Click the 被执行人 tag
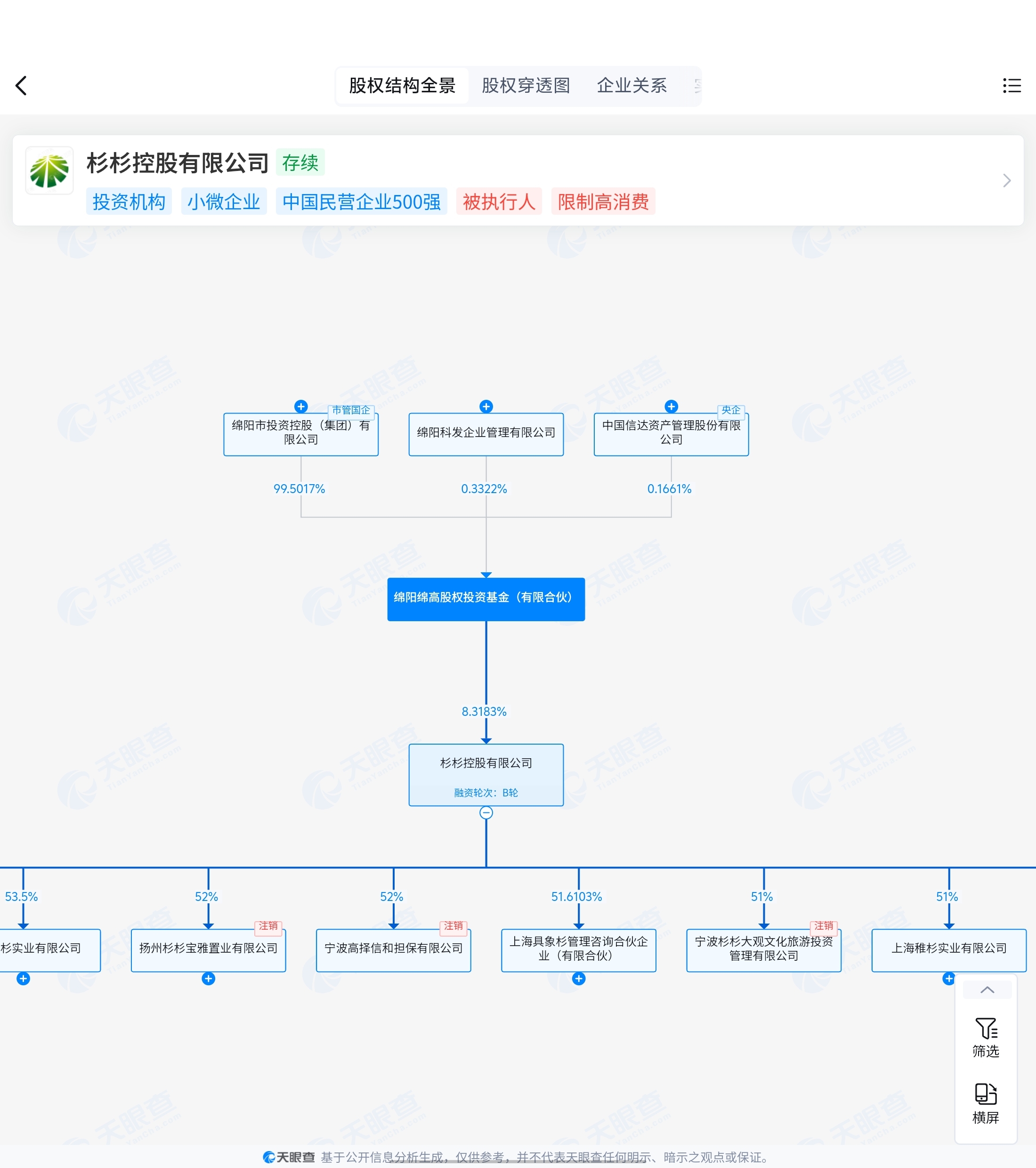The image size is (1036, 1168). pyautogui.click(x=499, y=202)
